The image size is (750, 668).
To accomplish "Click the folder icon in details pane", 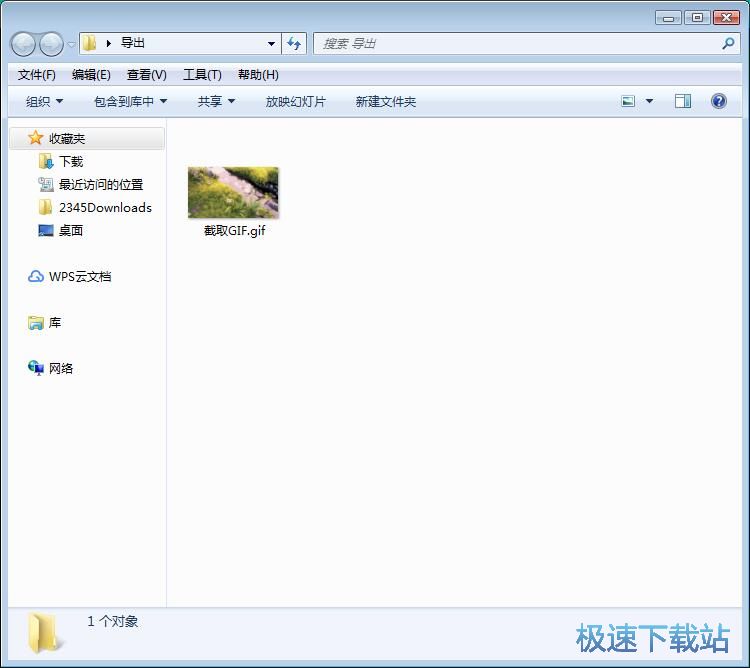I will pyautogui.click(x=44, y=634).
